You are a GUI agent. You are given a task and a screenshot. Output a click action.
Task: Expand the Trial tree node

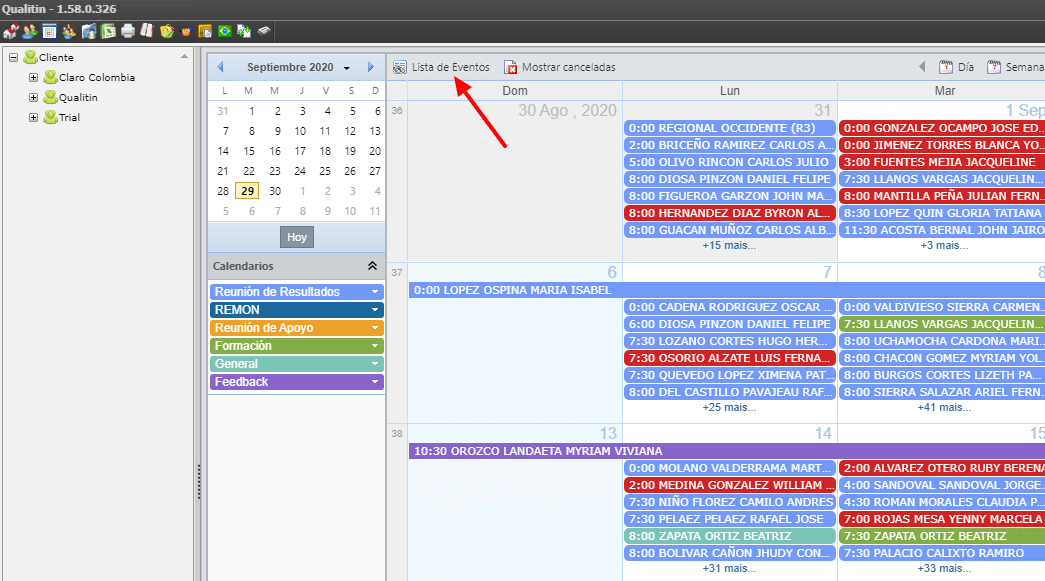click(33, 117)
